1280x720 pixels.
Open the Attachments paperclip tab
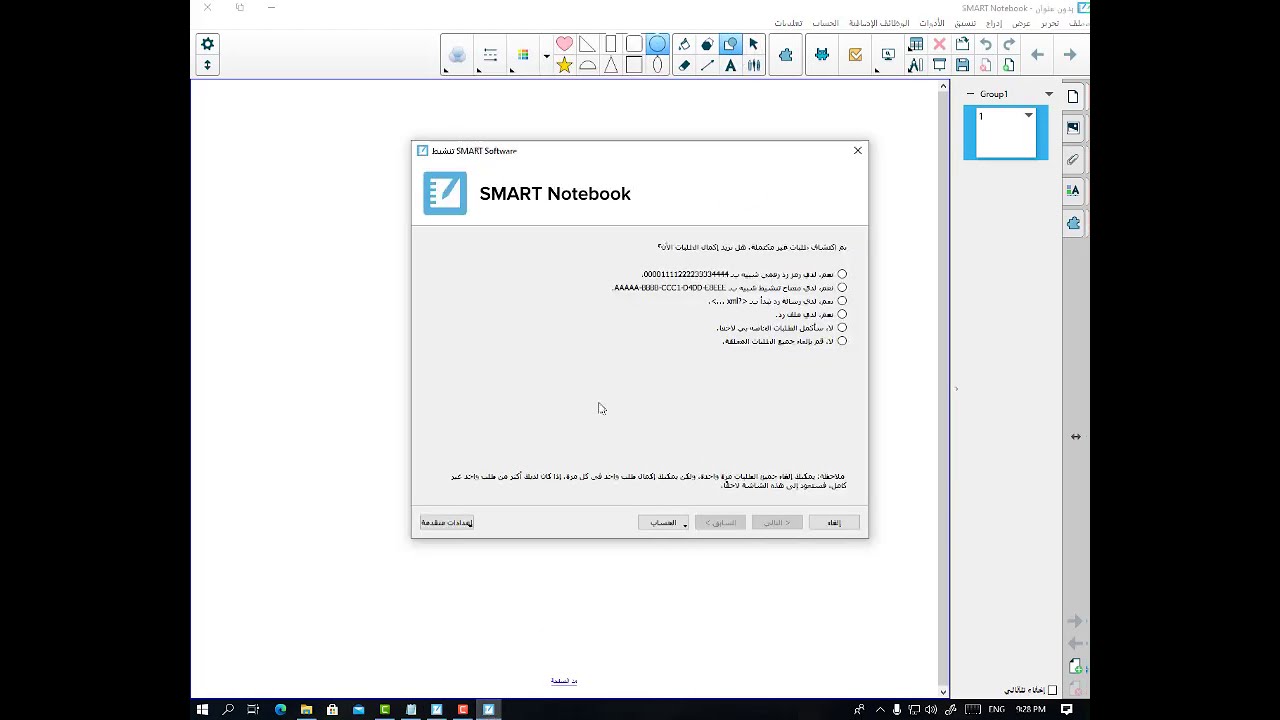click(x=1073, y=159)
